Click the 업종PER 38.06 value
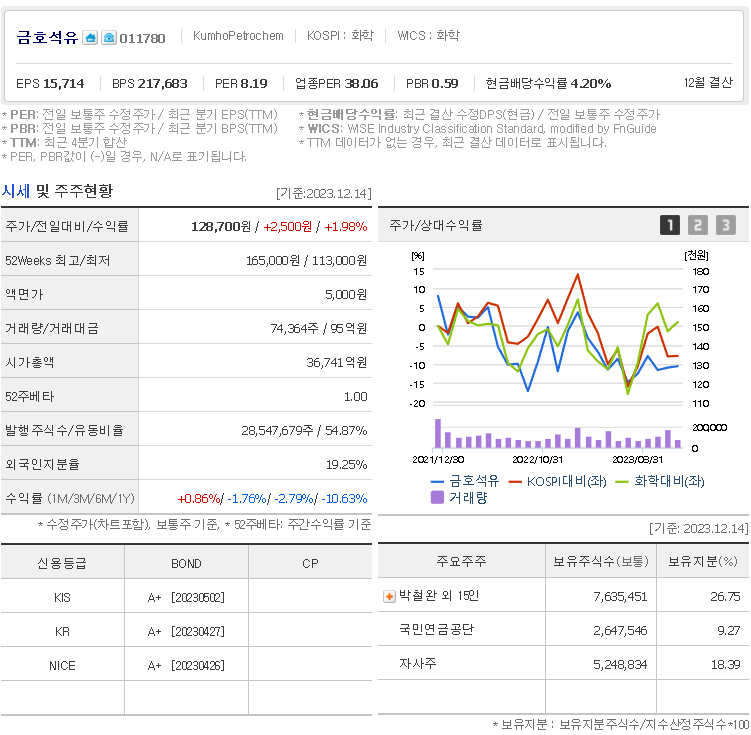The width and height of the screenshot is (751, 735). pos(337,84)
